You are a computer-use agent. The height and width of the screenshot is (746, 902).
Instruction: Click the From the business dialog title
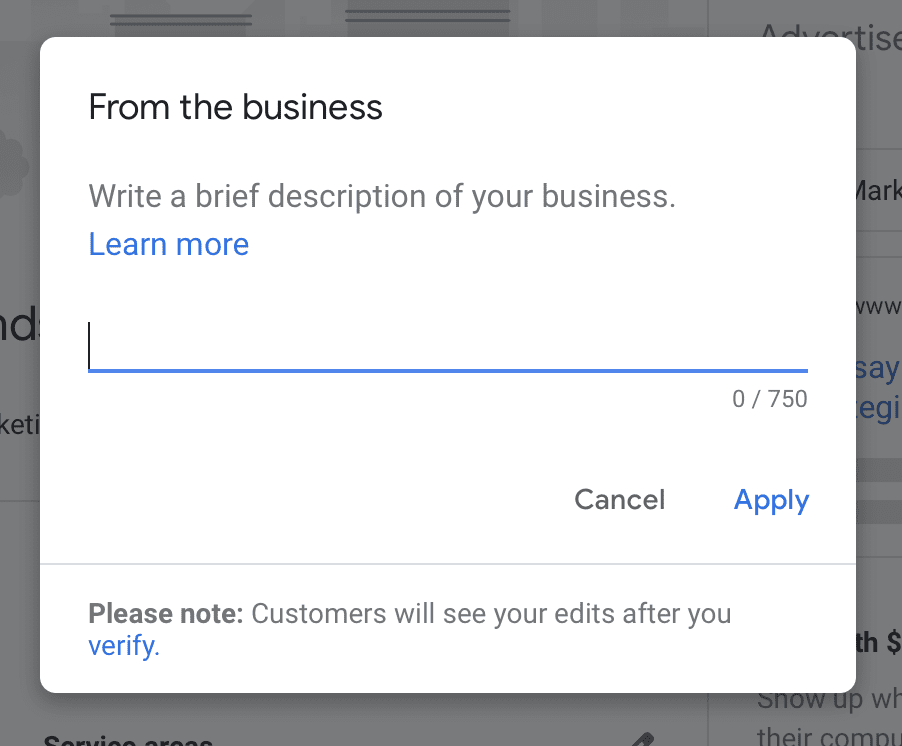coord(235,107)
